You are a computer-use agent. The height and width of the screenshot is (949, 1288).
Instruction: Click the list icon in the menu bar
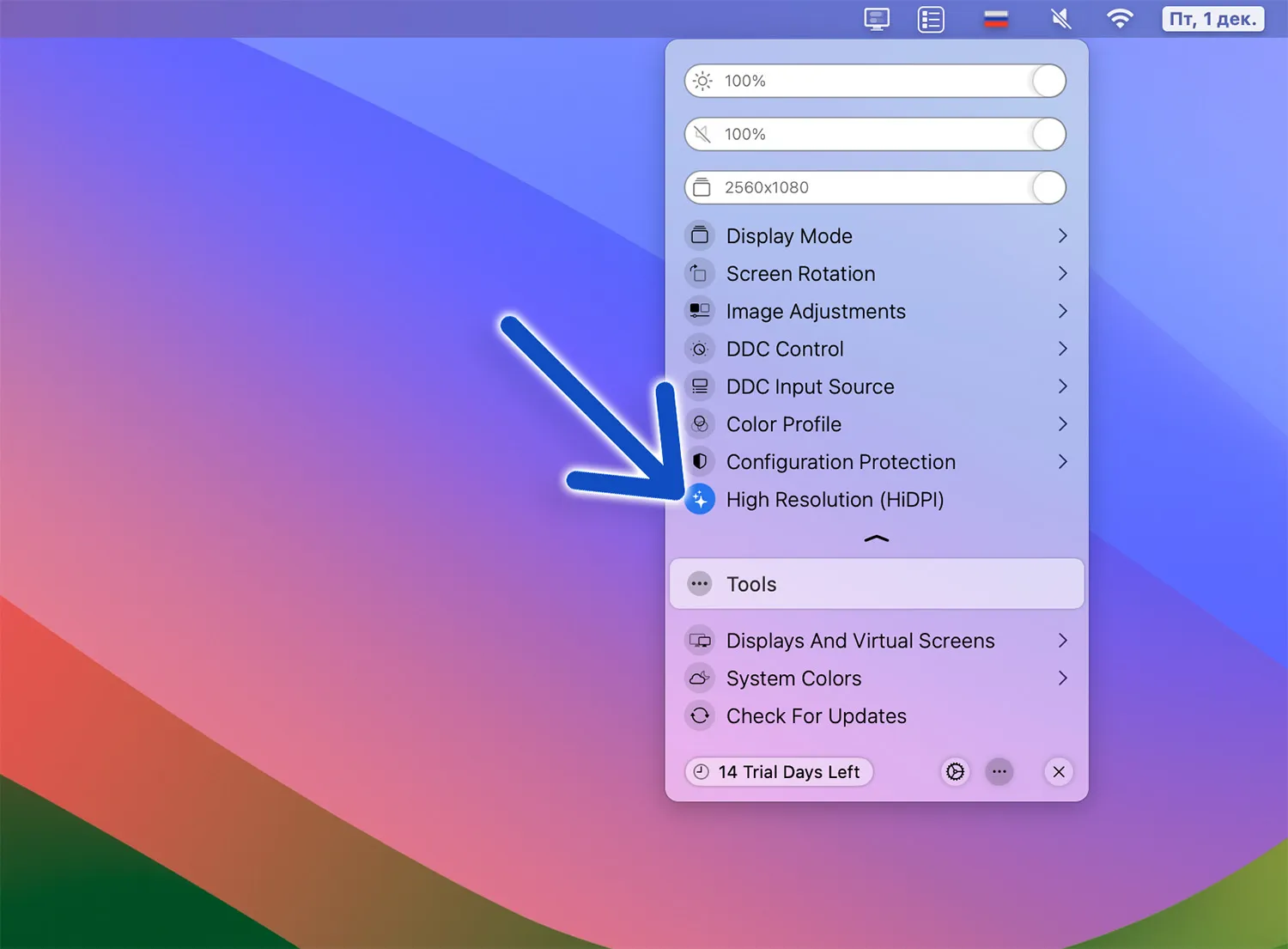[931, 19]
